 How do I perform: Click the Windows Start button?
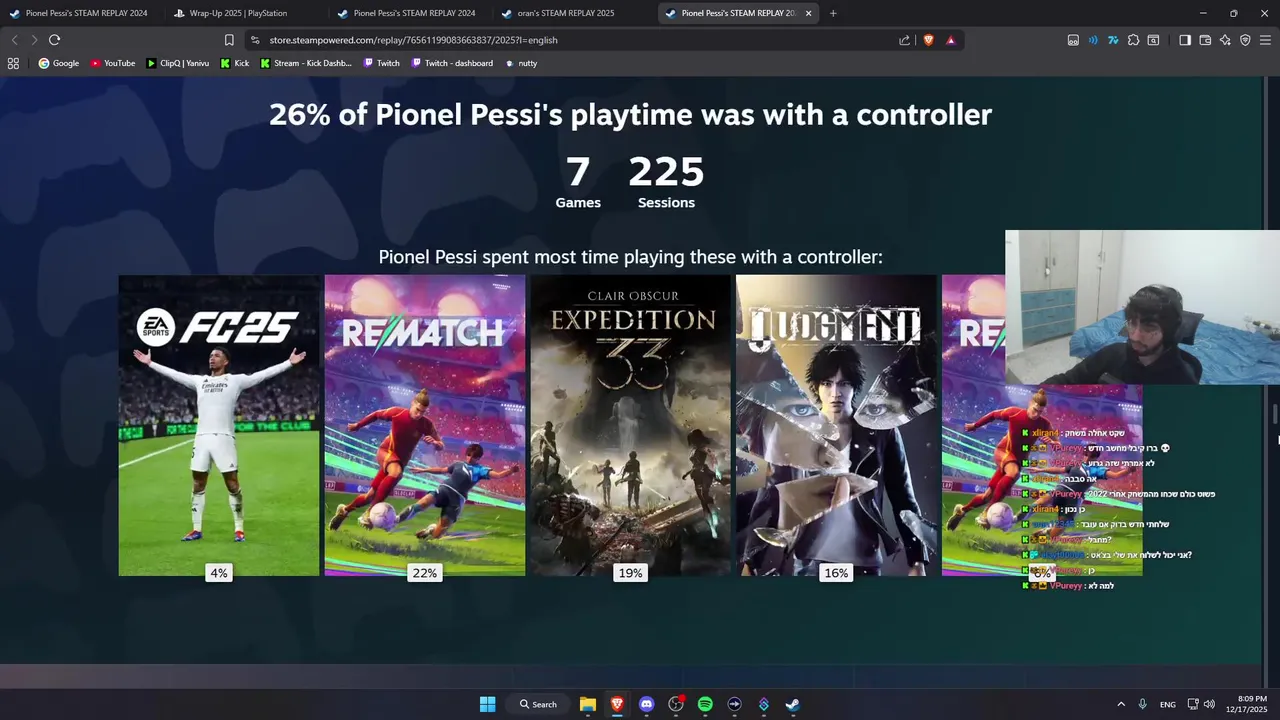487,704
